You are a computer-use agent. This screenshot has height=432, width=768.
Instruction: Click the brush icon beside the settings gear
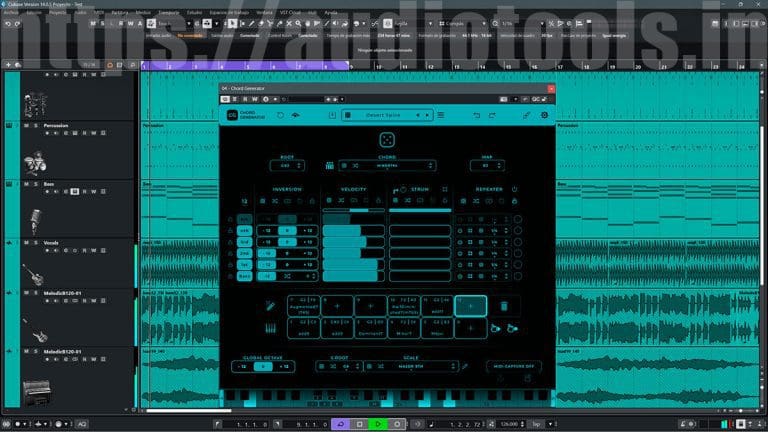point(527,115)
